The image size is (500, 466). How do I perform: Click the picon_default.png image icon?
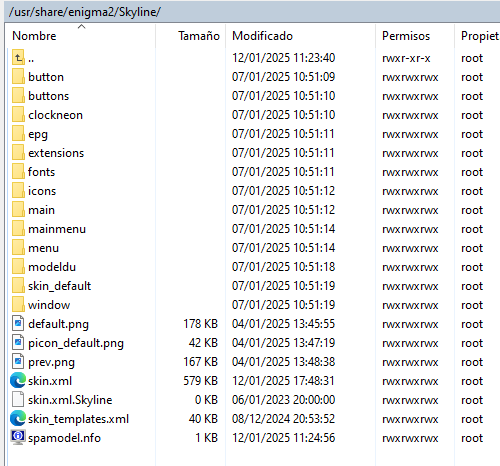[18, 342]
